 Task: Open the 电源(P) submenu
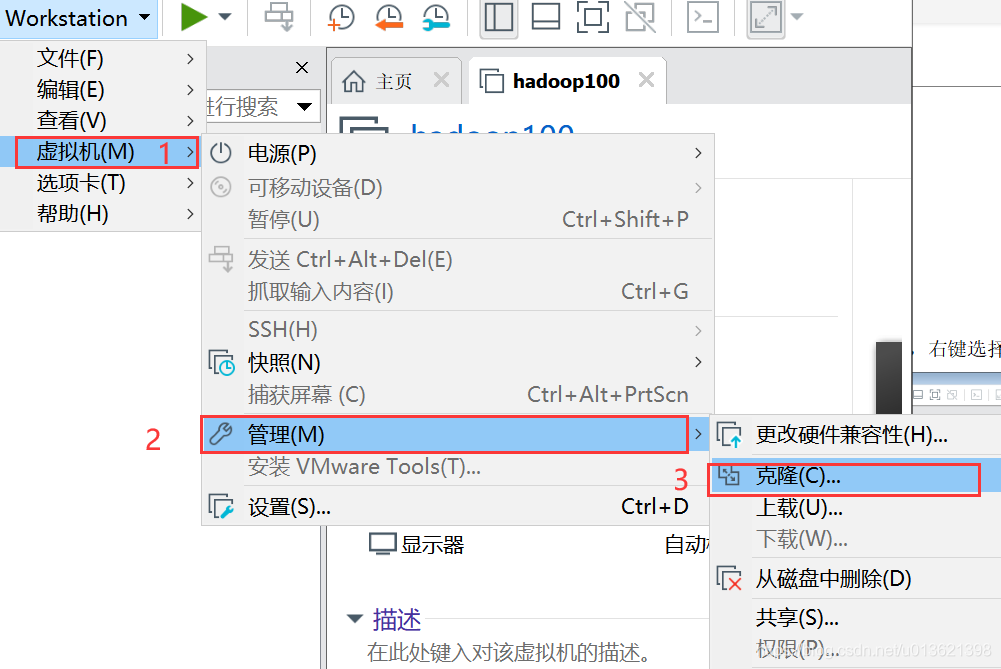457,153
